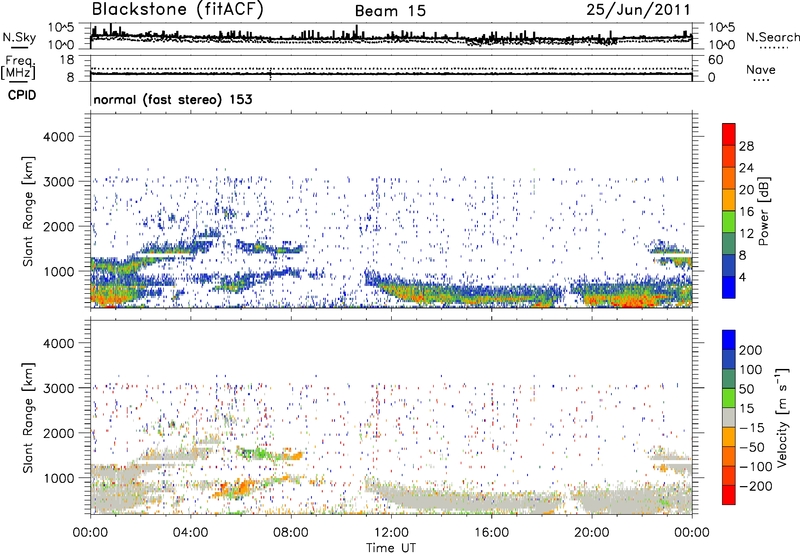Viewport: 800px width, 554px height.
Task: Click the 'N.Sky' legend label
Action: click(x=19, y=37)
